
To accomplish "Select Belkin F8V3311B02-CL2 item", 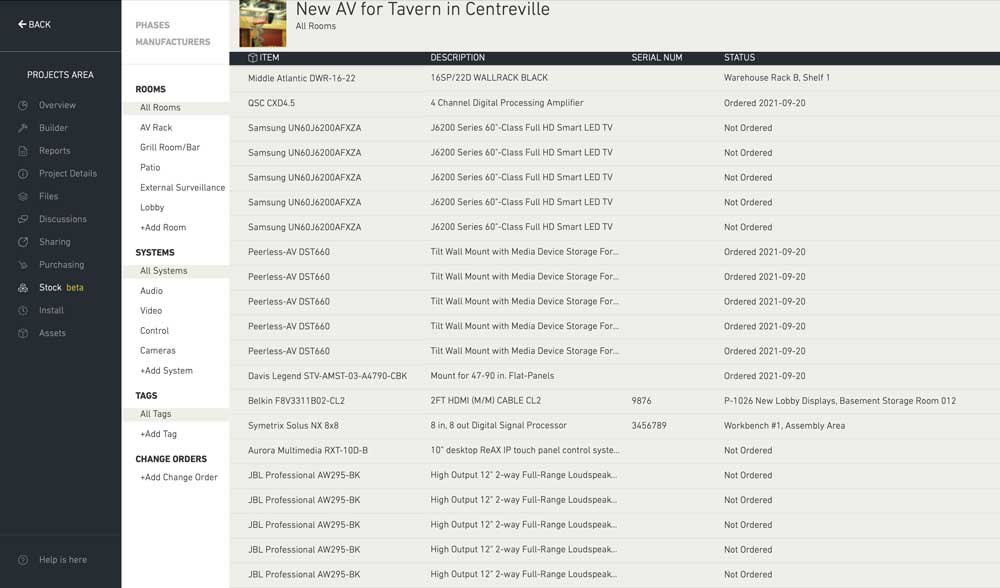I will [297, 401].
